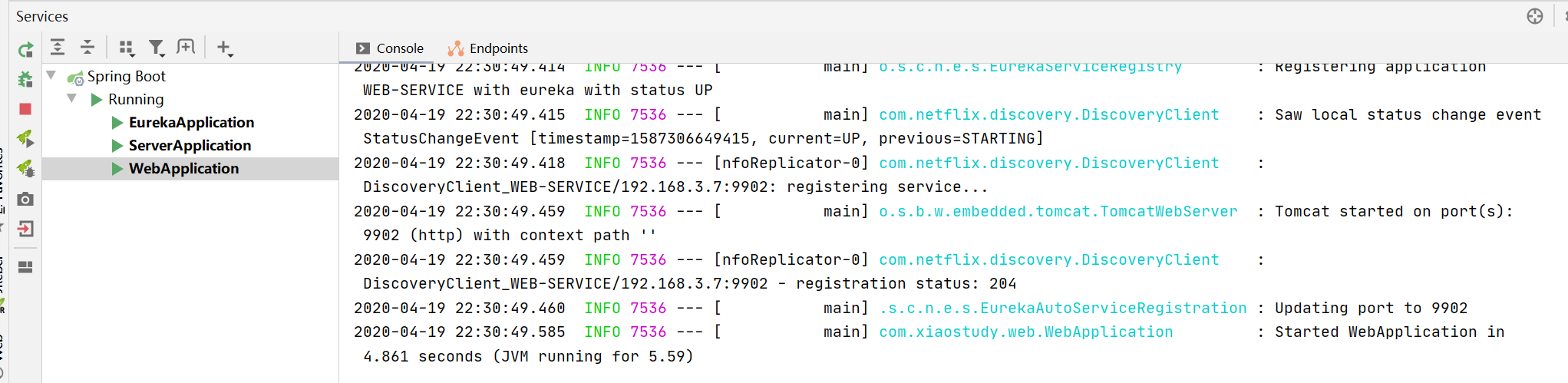Select the Running node
The height and width of the screenshot is (383, 1568).
click(x=136, y=99)
